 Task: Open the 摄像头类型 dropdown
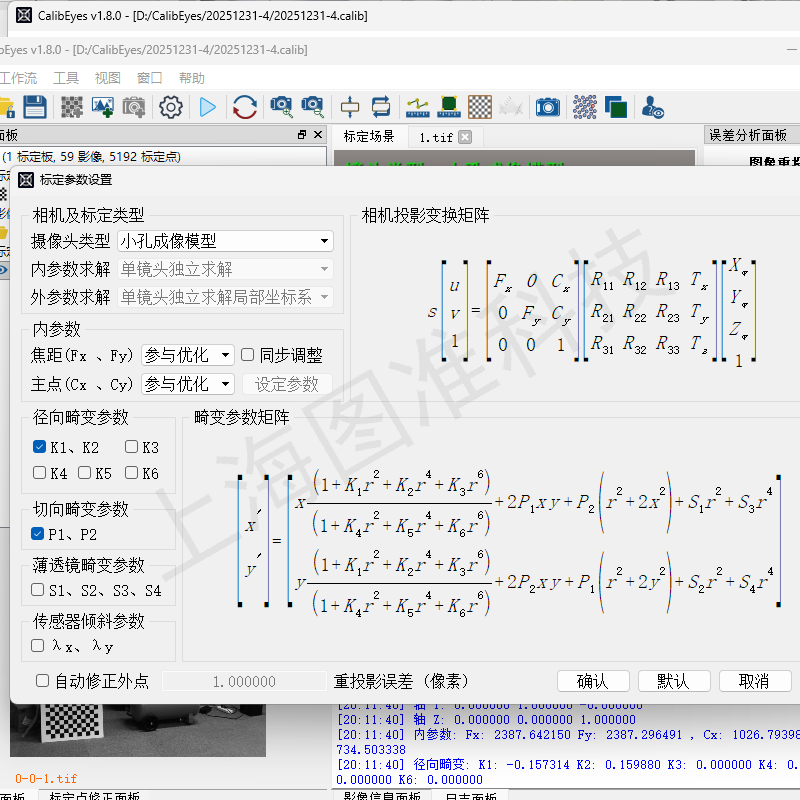tap(225, 241)
